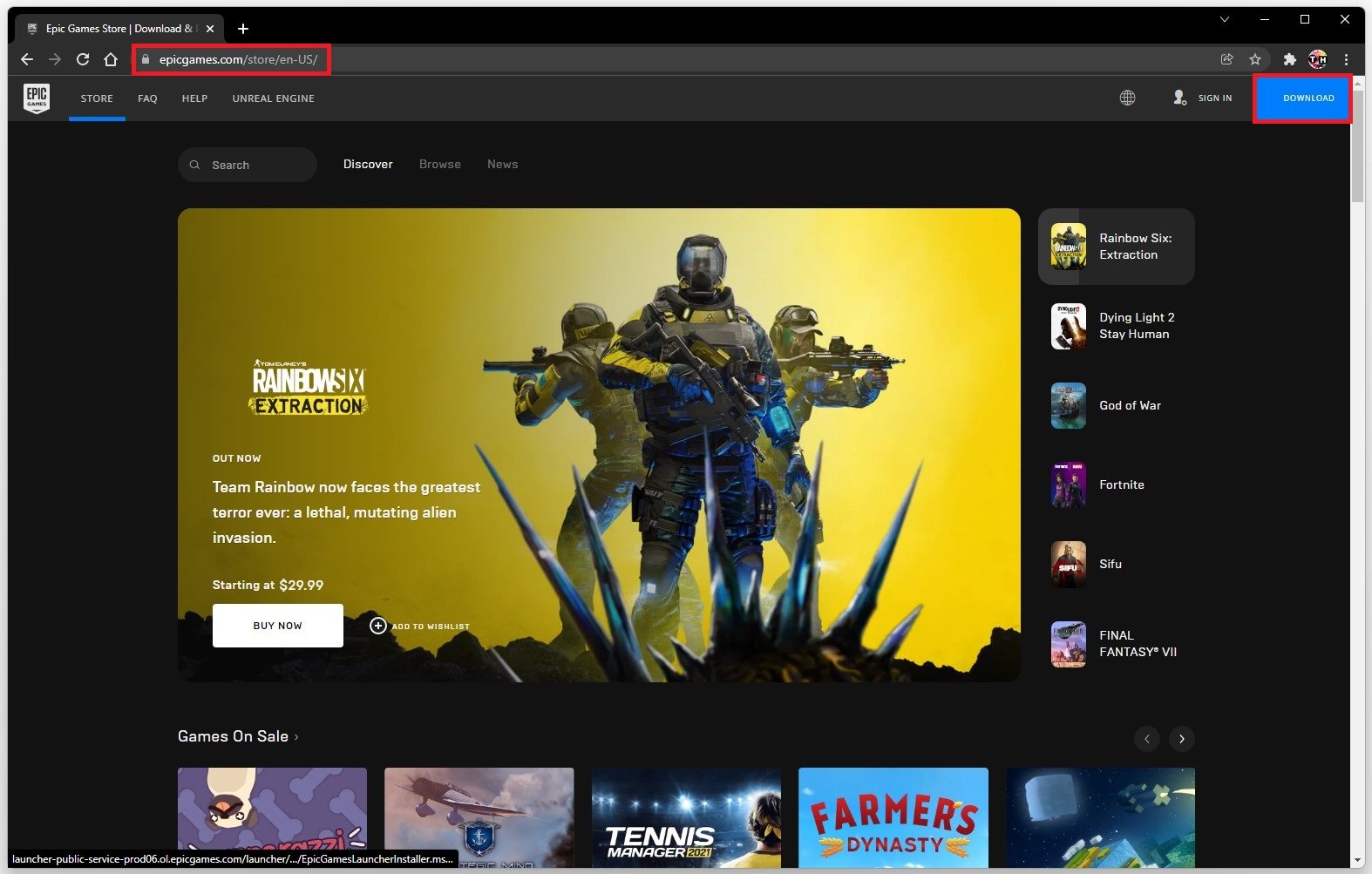
Task: Open the language globe selector
Action: [x=1127, y=98]
